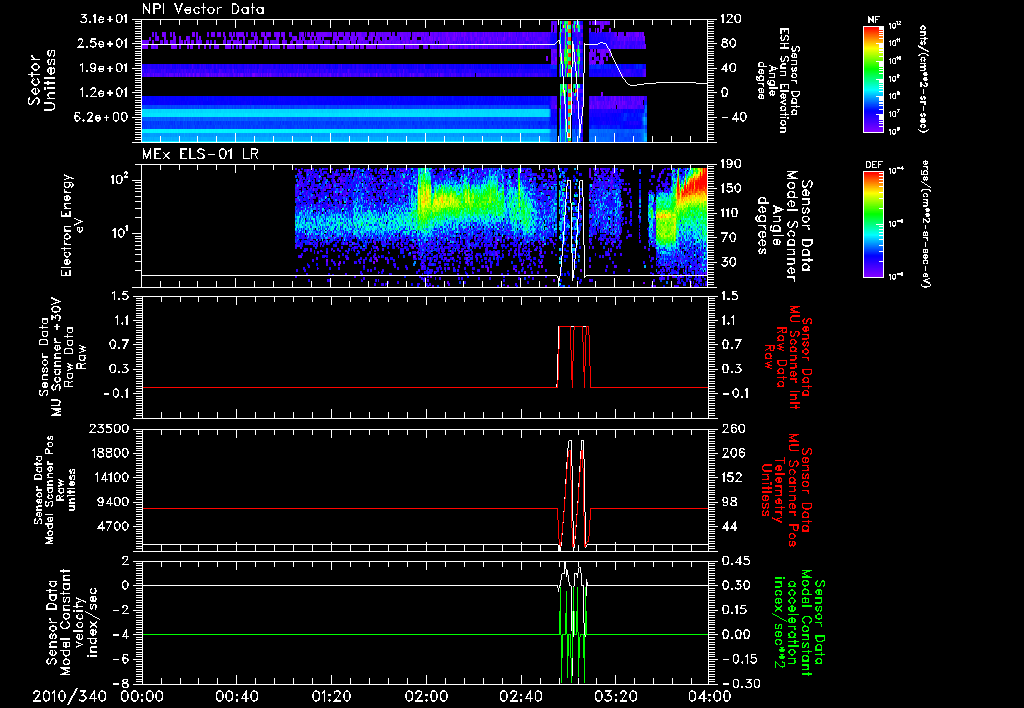Click the '150' scanner angle tick value

click(x=731, y=188)
